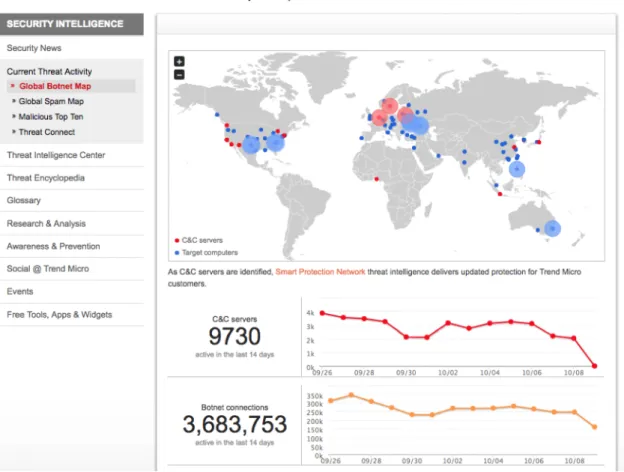Select the 3,683,753 botnet connections count
624x472 pixels.
234,424
